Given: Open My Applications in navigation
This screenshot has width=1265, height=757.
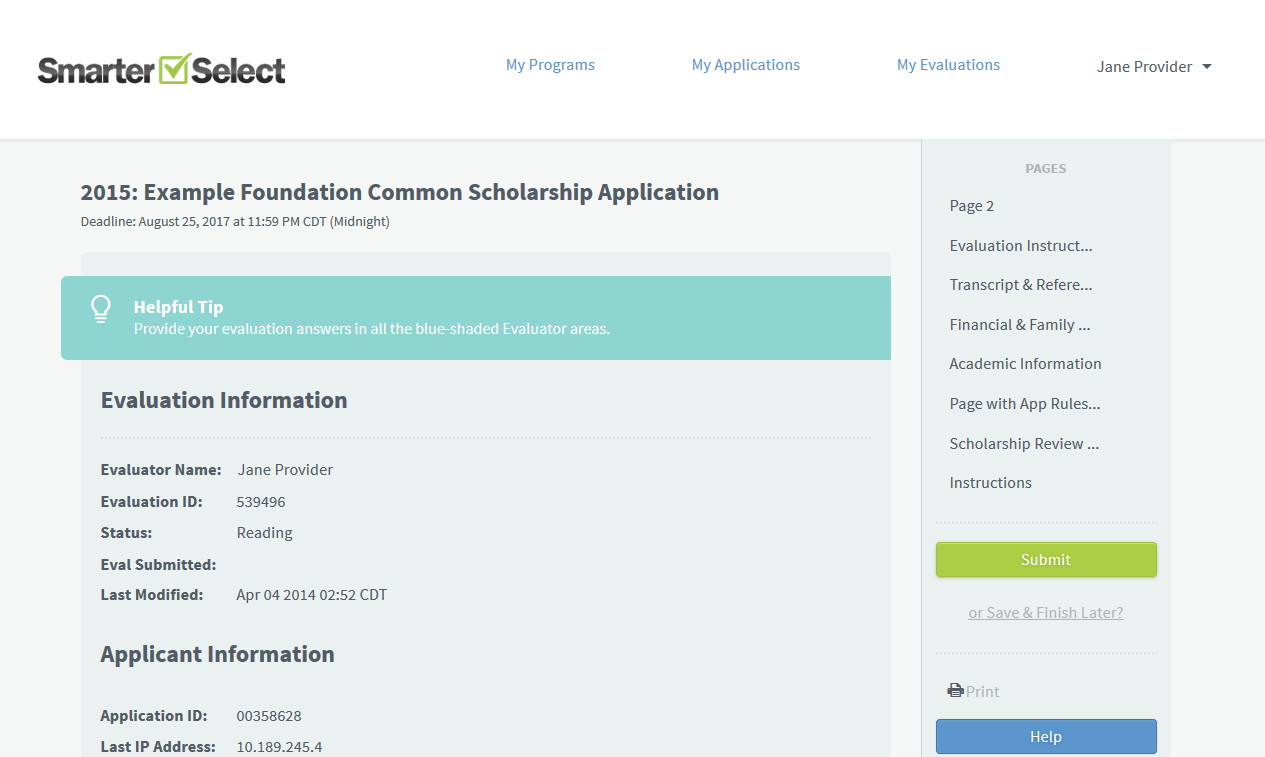Looking at the screenshot, I should tap(745, 65).
